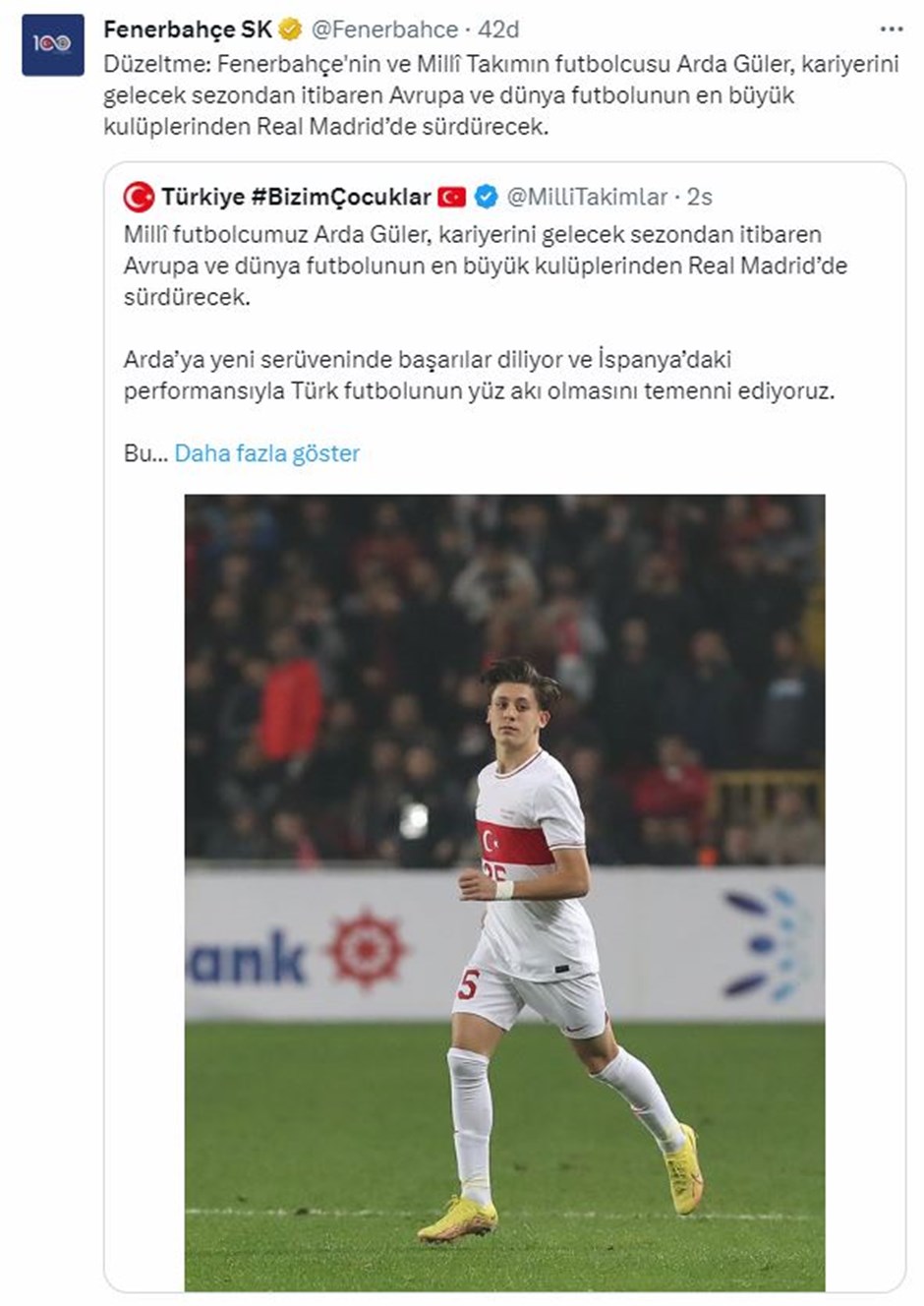Click the main tweet text starting with Düzeltme
Screen dimensions: 924x1306
[x=501, y=95]
